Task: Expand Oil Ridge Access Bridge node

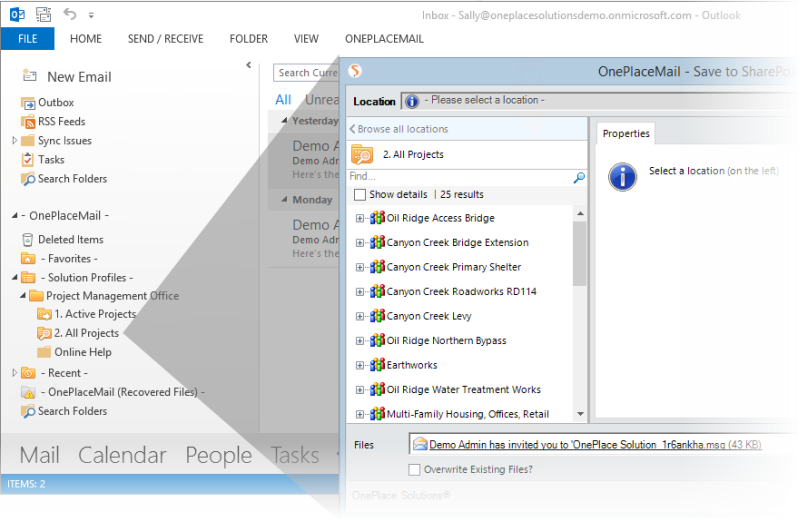Action: click(x=360, y=218)
